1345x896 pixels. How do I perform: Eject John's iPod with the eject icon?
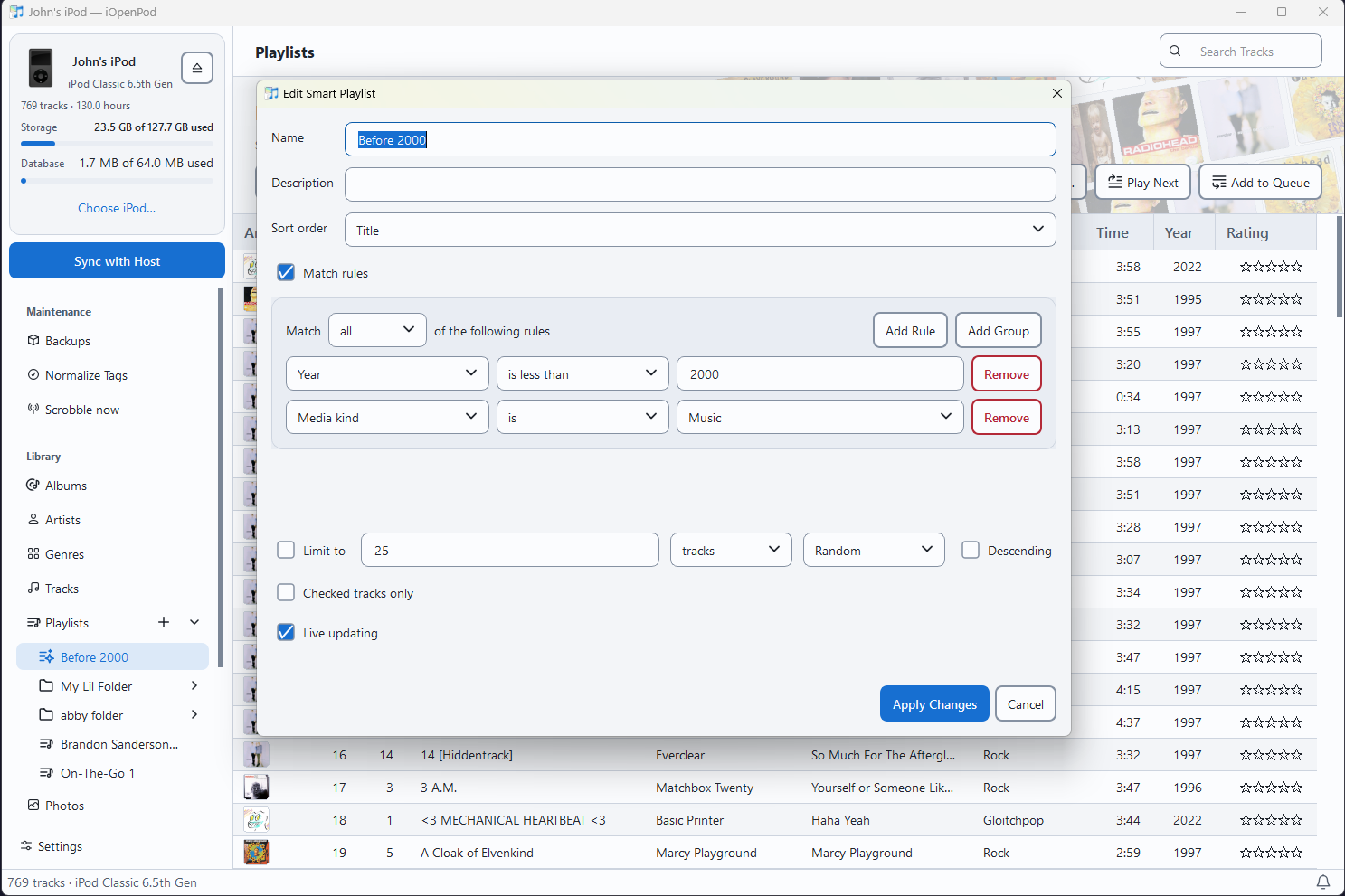[x=197, y=68]
